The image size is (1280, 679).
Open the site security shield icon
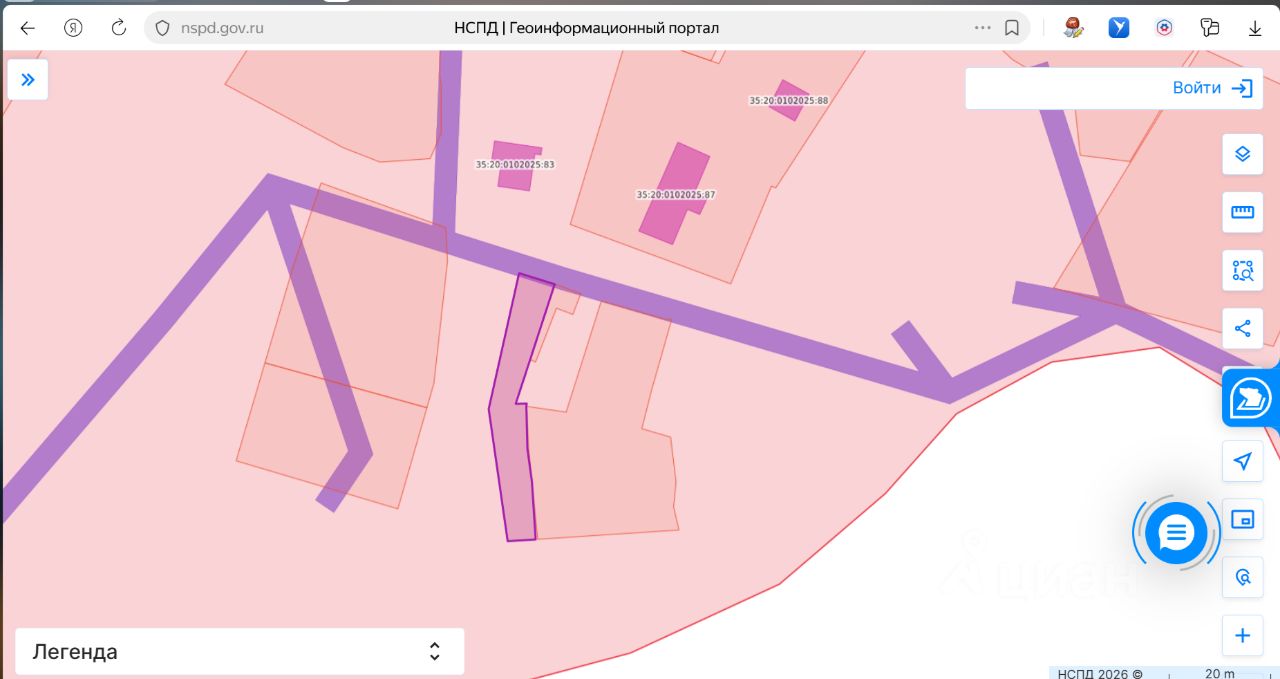pyautogui.click(x=162, y=28)
